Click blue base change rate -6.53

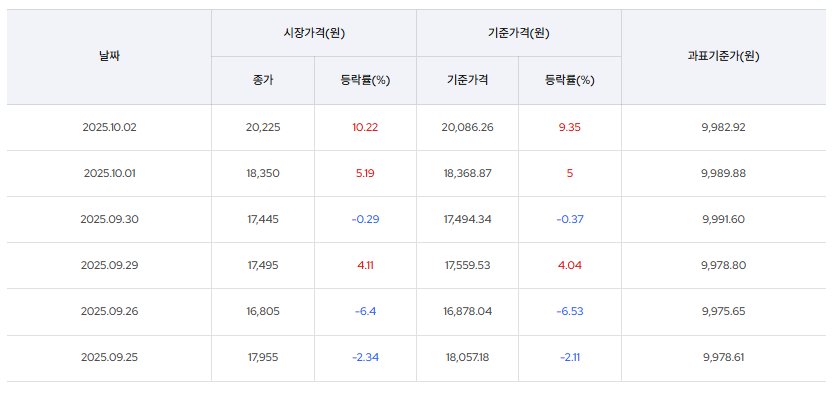pos(570,311)
